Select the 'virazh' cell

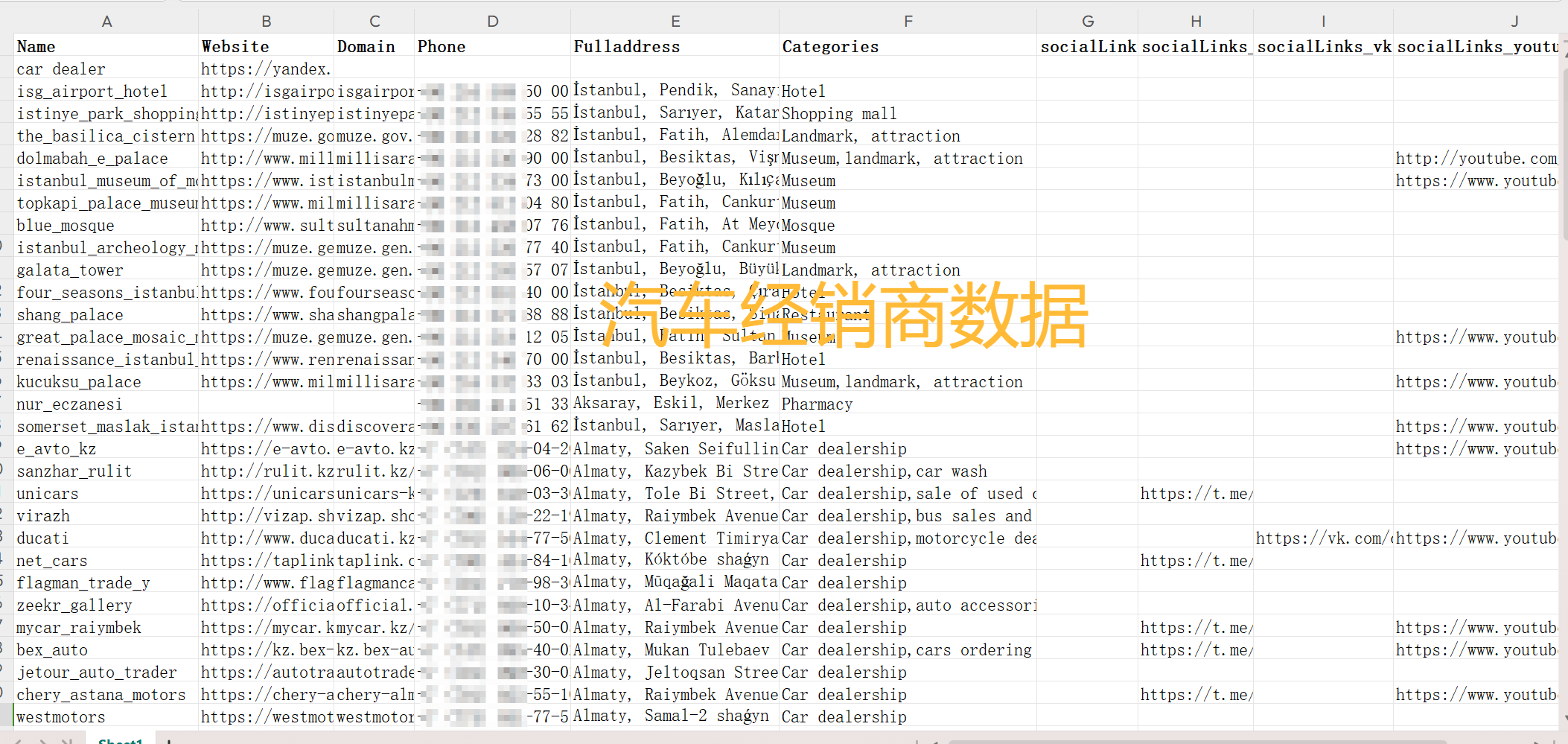coord(106,515)
